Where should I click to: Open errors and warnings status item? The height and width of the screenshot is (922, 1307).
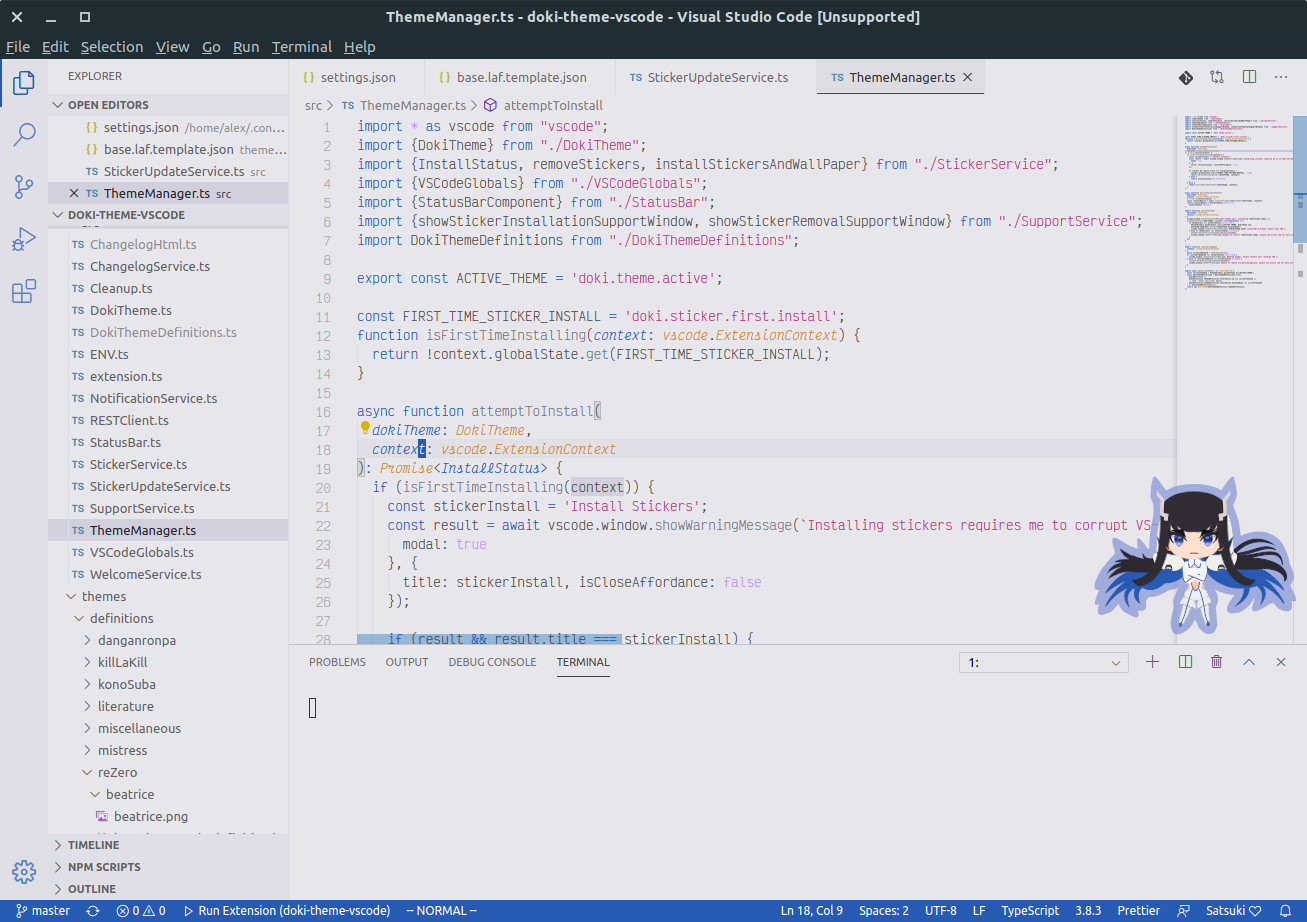click(x=141, y=911)
